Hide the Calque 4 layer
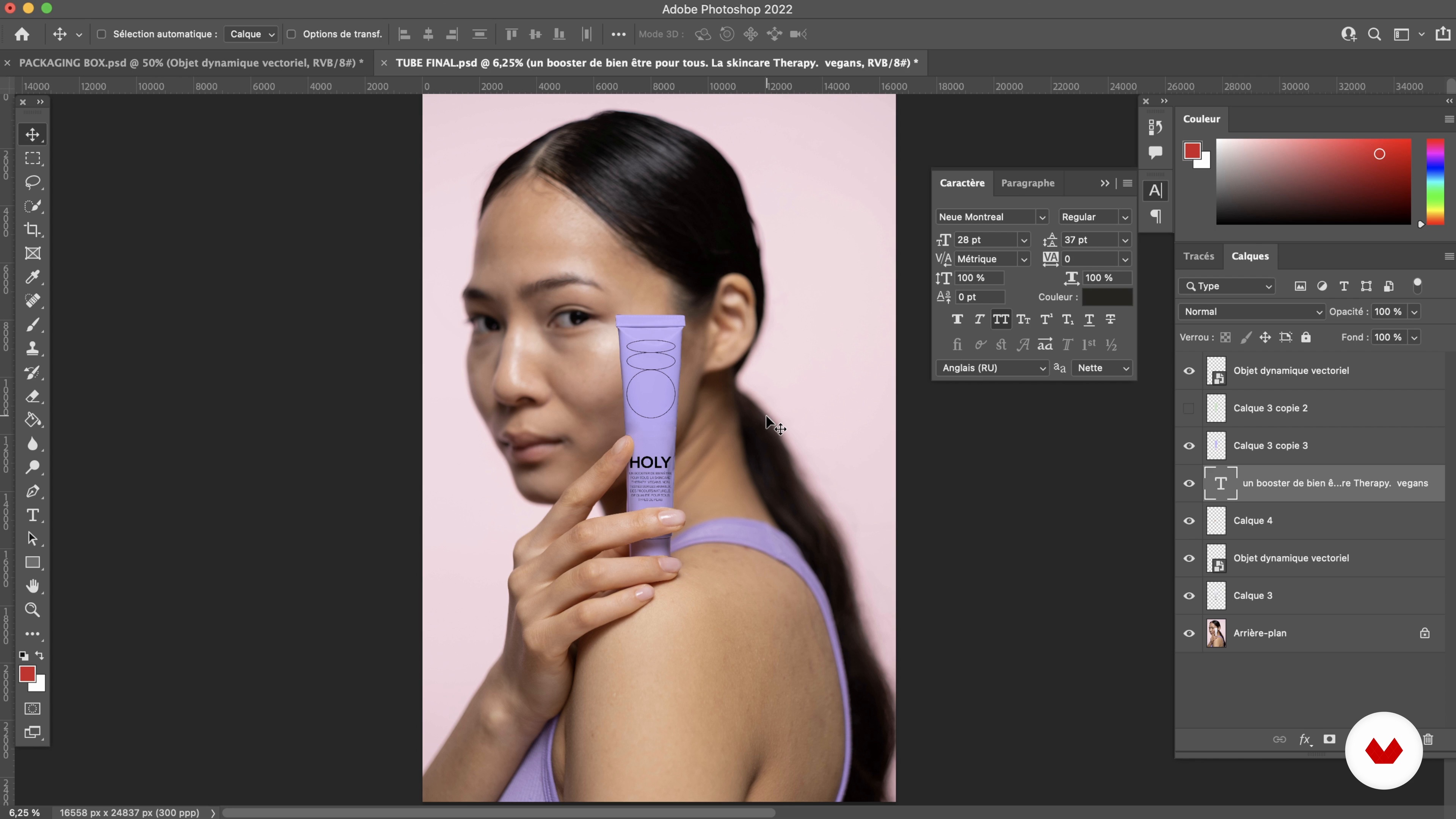The height and width of the screenshot is (819, 1456). 1189,521
